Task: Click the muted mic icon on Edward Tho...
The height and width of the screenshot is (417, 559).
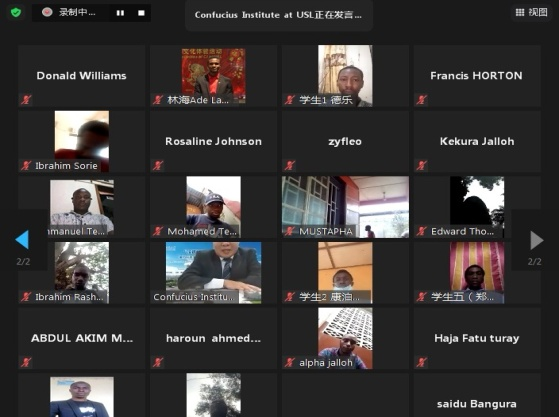Action: 421,231
